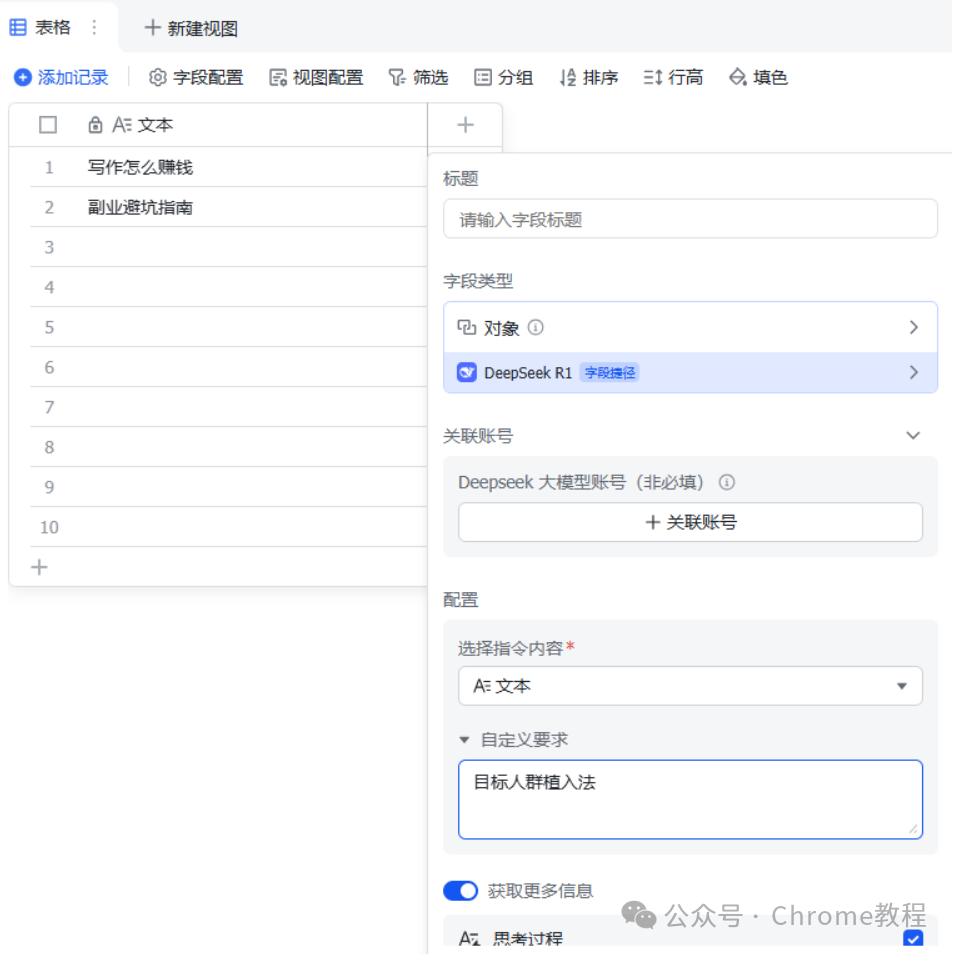
Task: Open the 选择指令内容 dropdown
Action: [690, 686]
